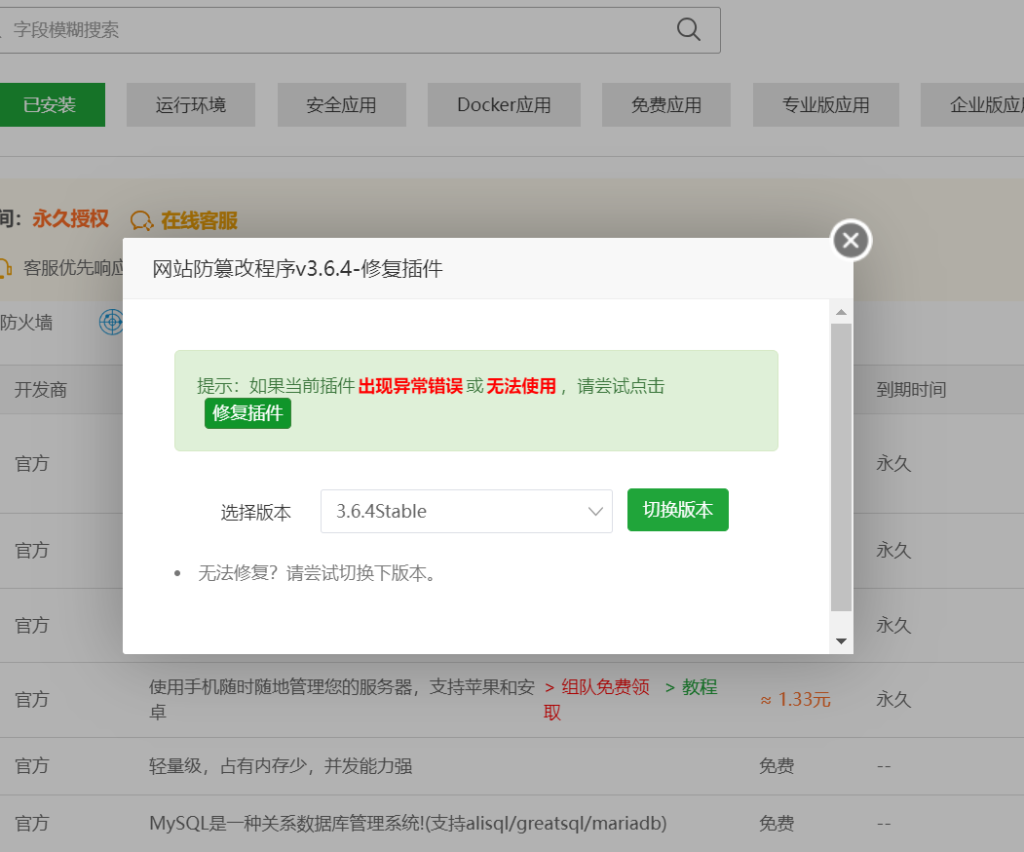Click the target icon beside 防火墙
Image resolution: width=1024 pixels, height=852 pixels.
click(x=110, y=322)
